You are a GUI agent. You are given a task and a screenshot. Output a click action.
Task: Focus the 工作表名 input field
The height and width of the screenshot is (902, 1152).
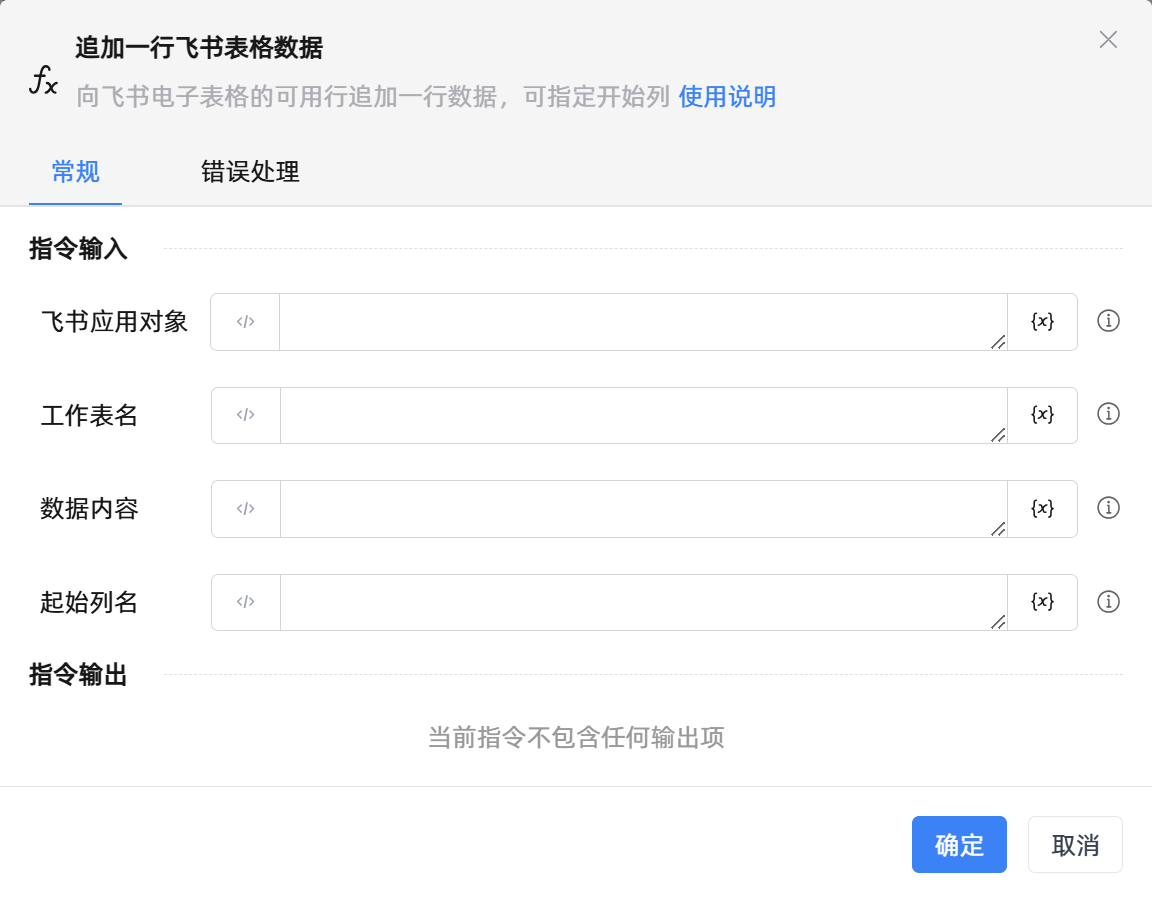(643, 415)
